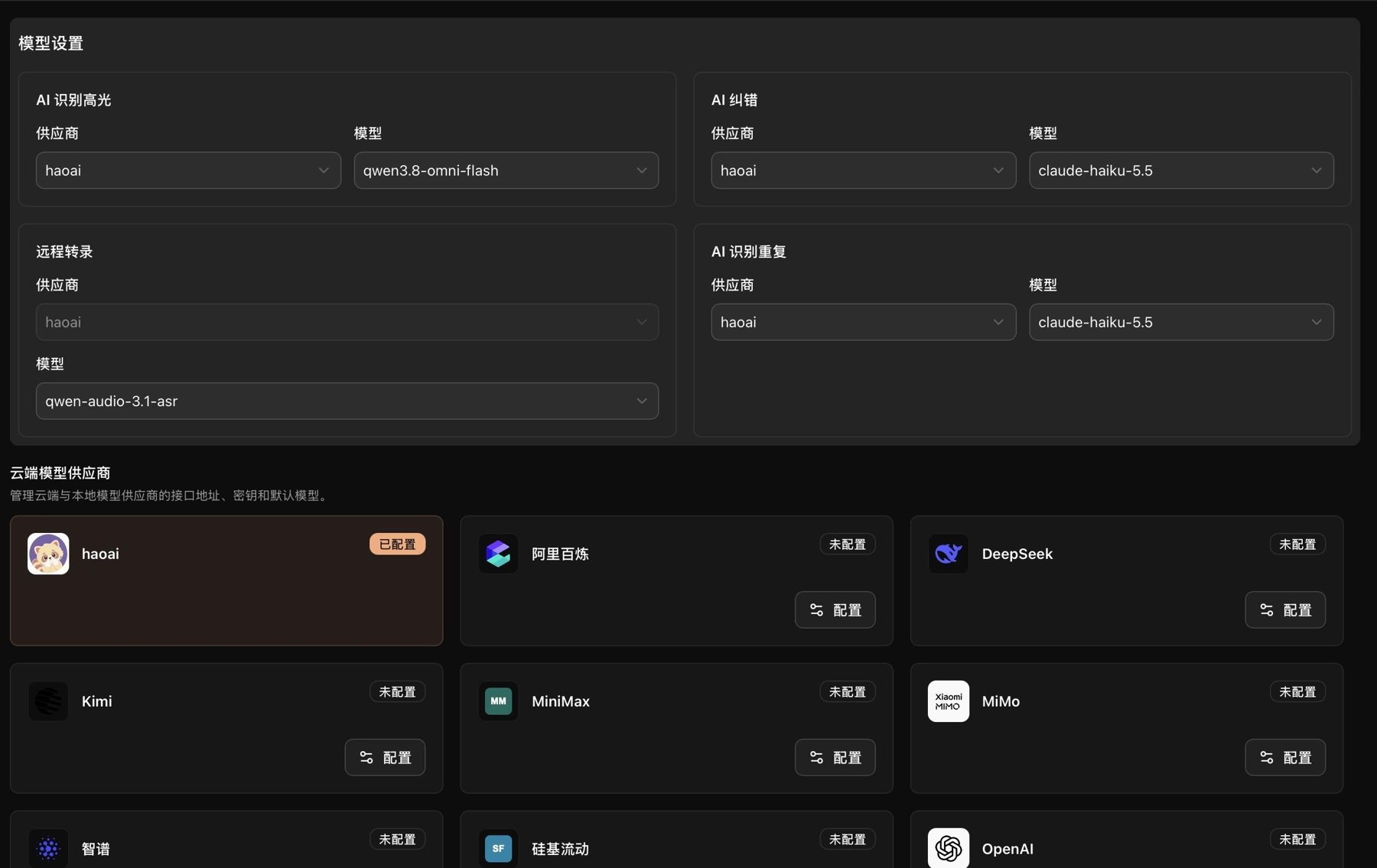Open the qwen-audio-3.1-asr model dropdown

(347, 401)
